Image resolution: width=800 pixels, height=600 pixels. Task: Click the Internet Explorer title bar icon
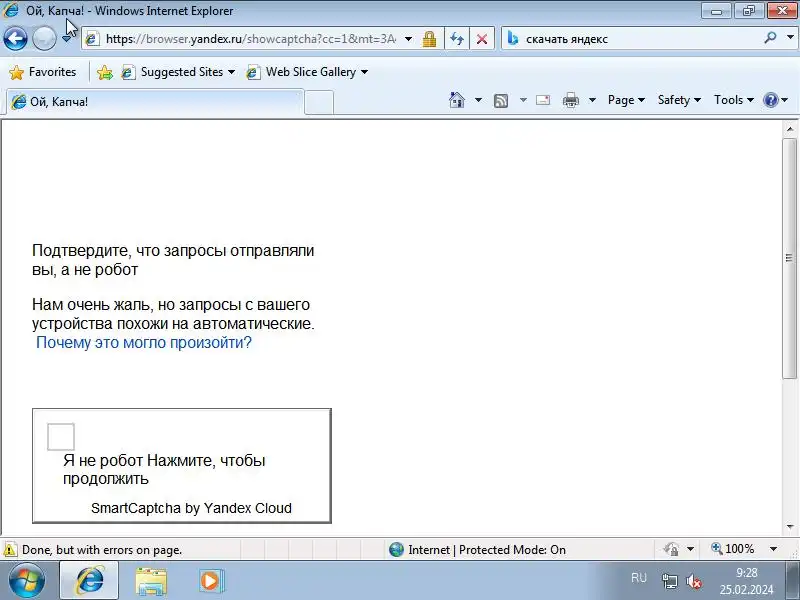pos(11,10)
